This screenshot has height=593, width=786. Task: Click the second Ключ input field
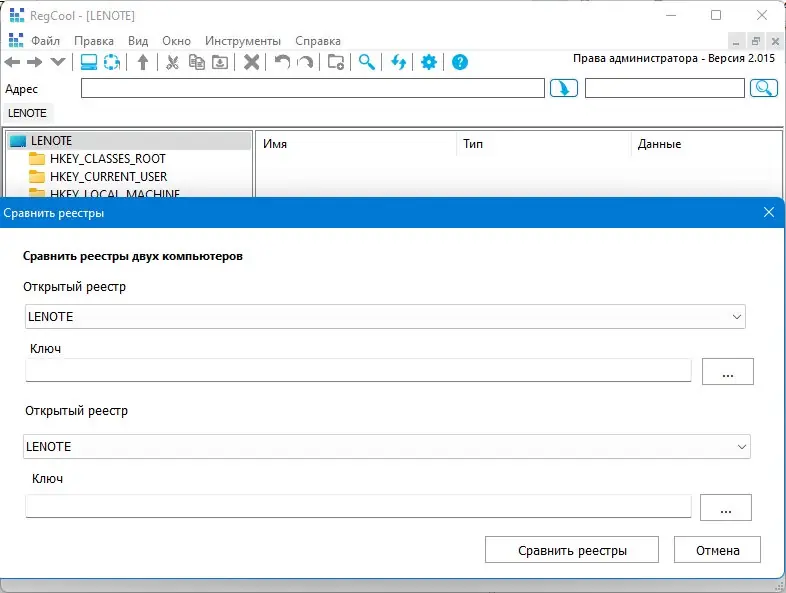click(358, 506)
